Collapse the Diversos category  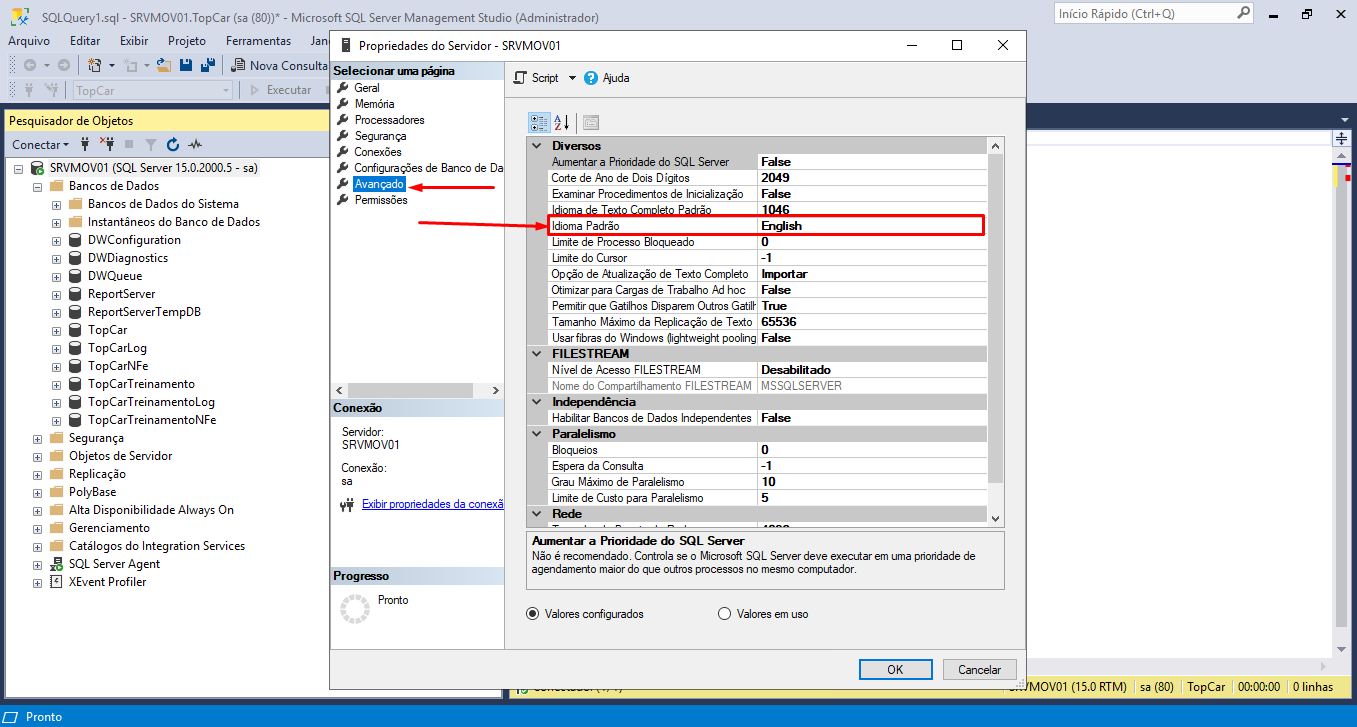pos(536,146)
